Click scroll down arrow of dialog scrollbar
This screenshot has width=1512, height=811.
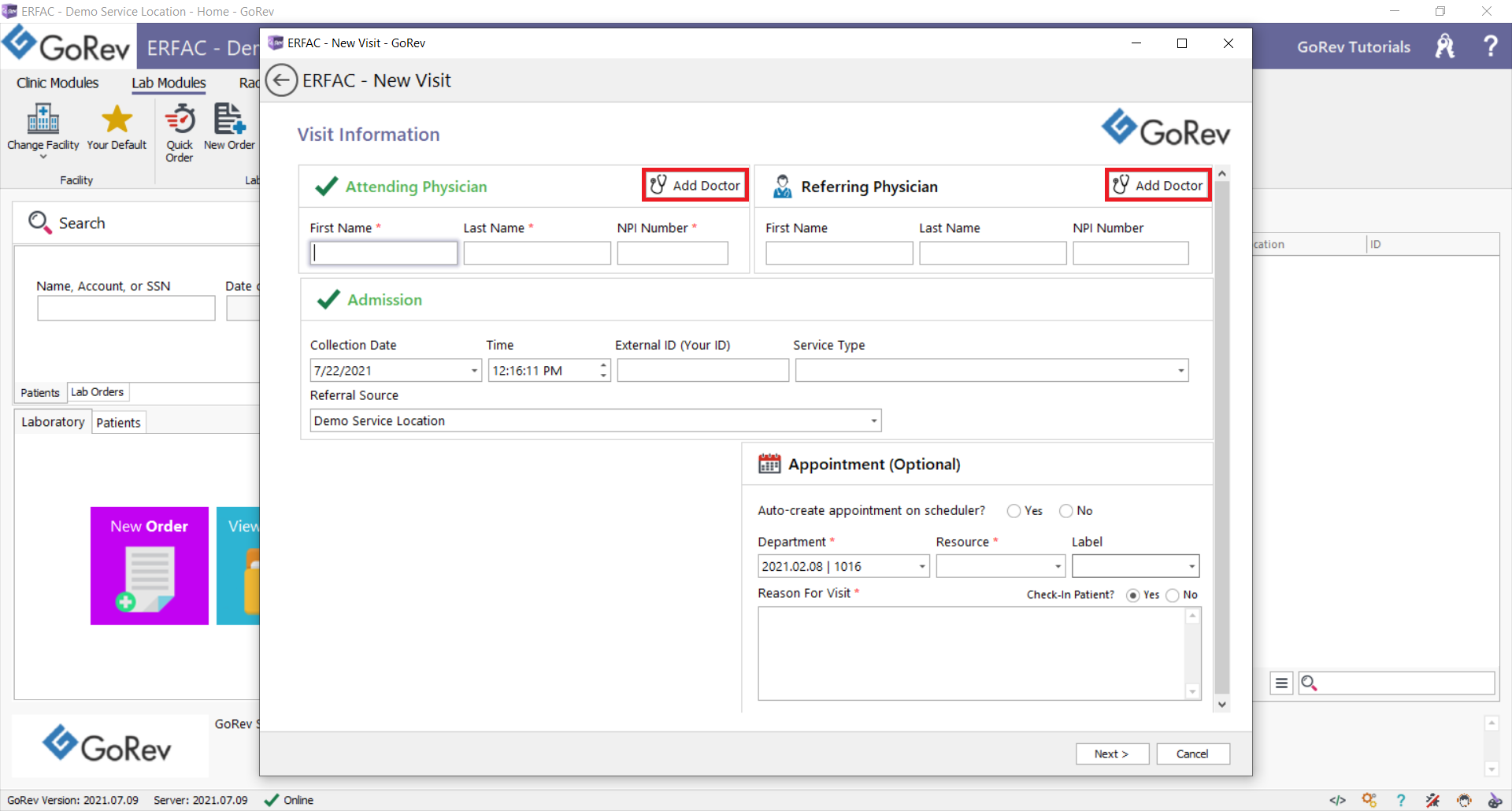tap(1221, 705)
